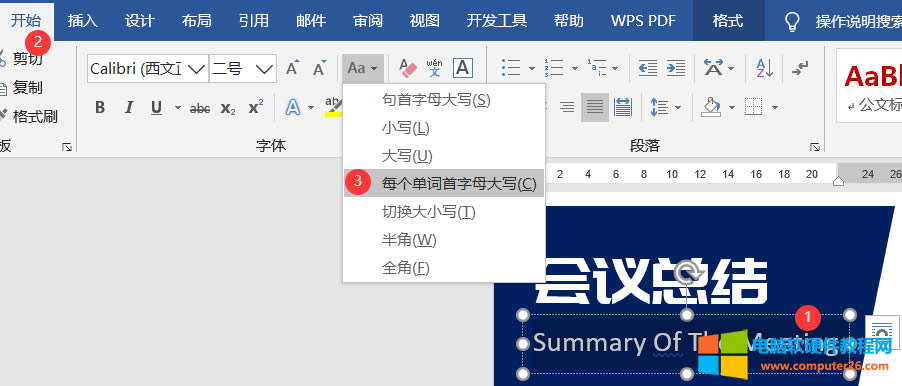Choose 半角(W) half-width option
The image size is (902, 386).
coord(444,239)
